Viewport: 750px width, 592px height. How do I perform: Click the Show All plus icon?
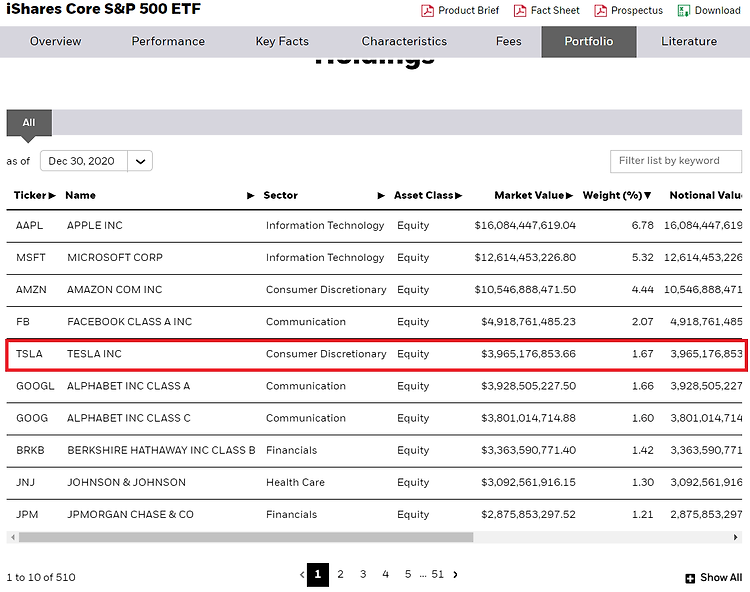click(x=690, y=578)
